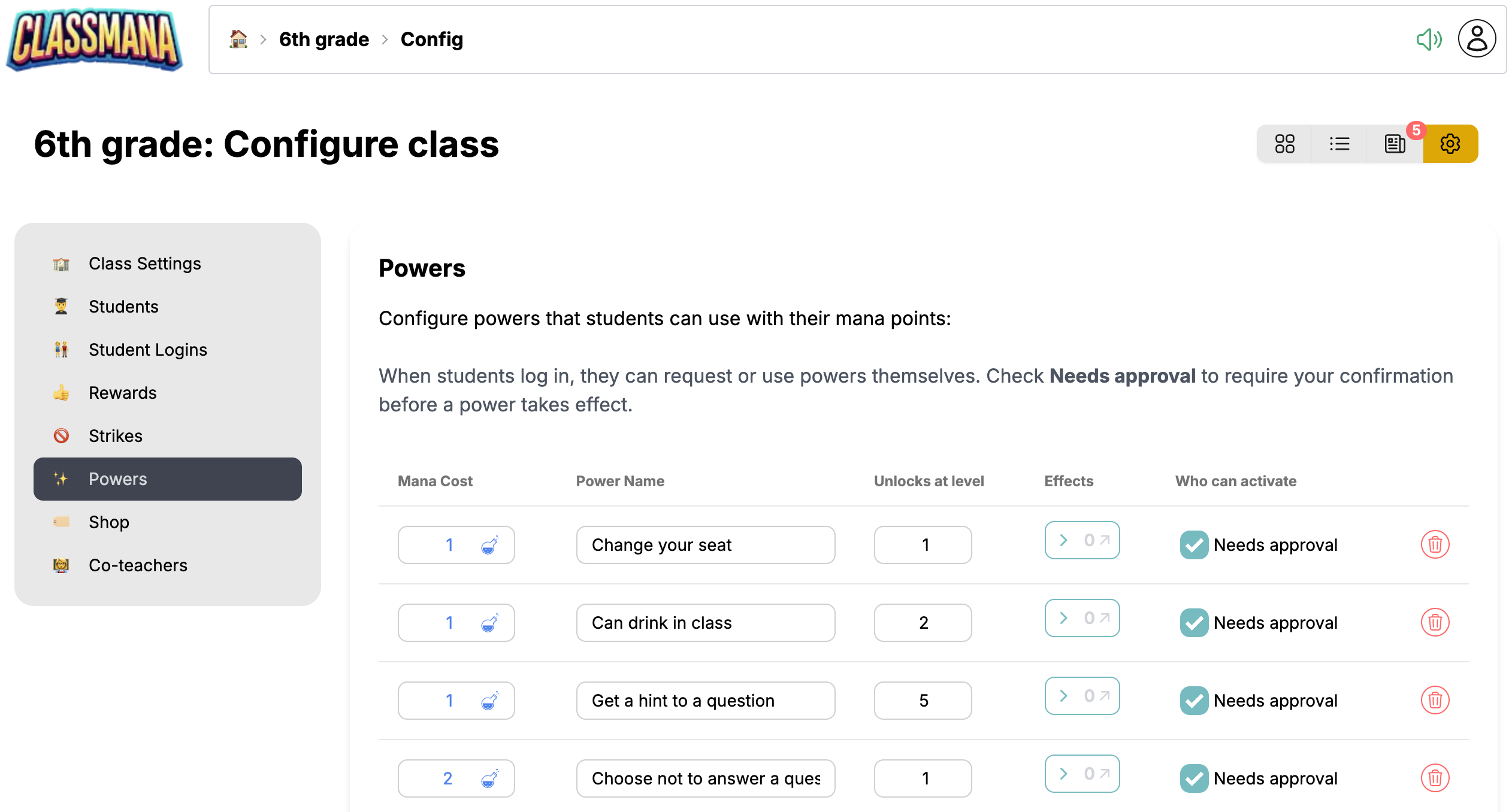Open the news feed with 5 notifications
This screenshot has width=1512, height=812.
(1395, 144)
